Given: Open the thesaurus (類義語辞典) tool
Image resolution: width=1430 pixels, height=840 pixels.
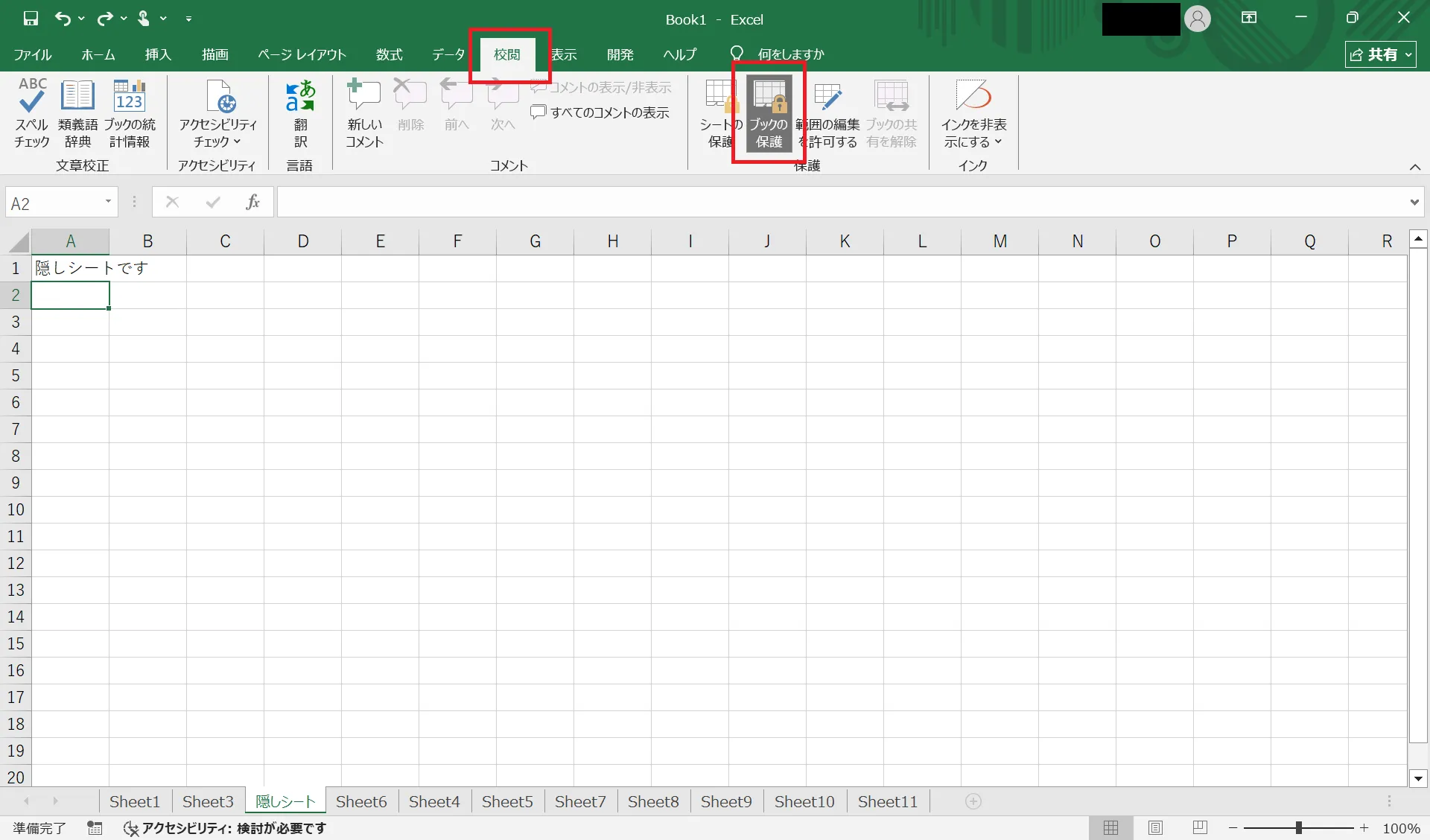Looking at the screenshot, I should coord(77,112).
